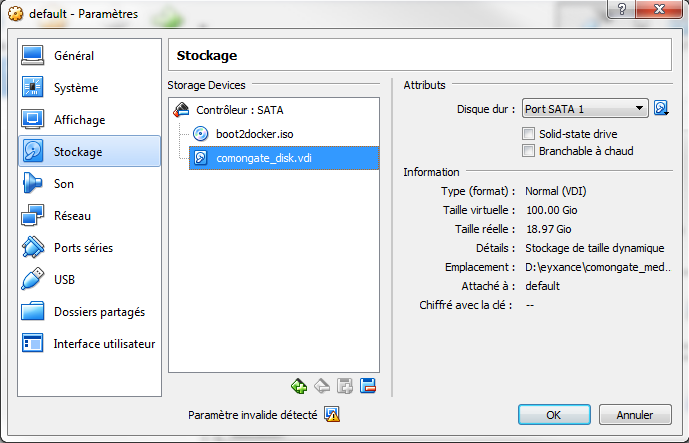Click the D:\eyxance location path value
Screen dimensions: 689x443
point(598,267)
